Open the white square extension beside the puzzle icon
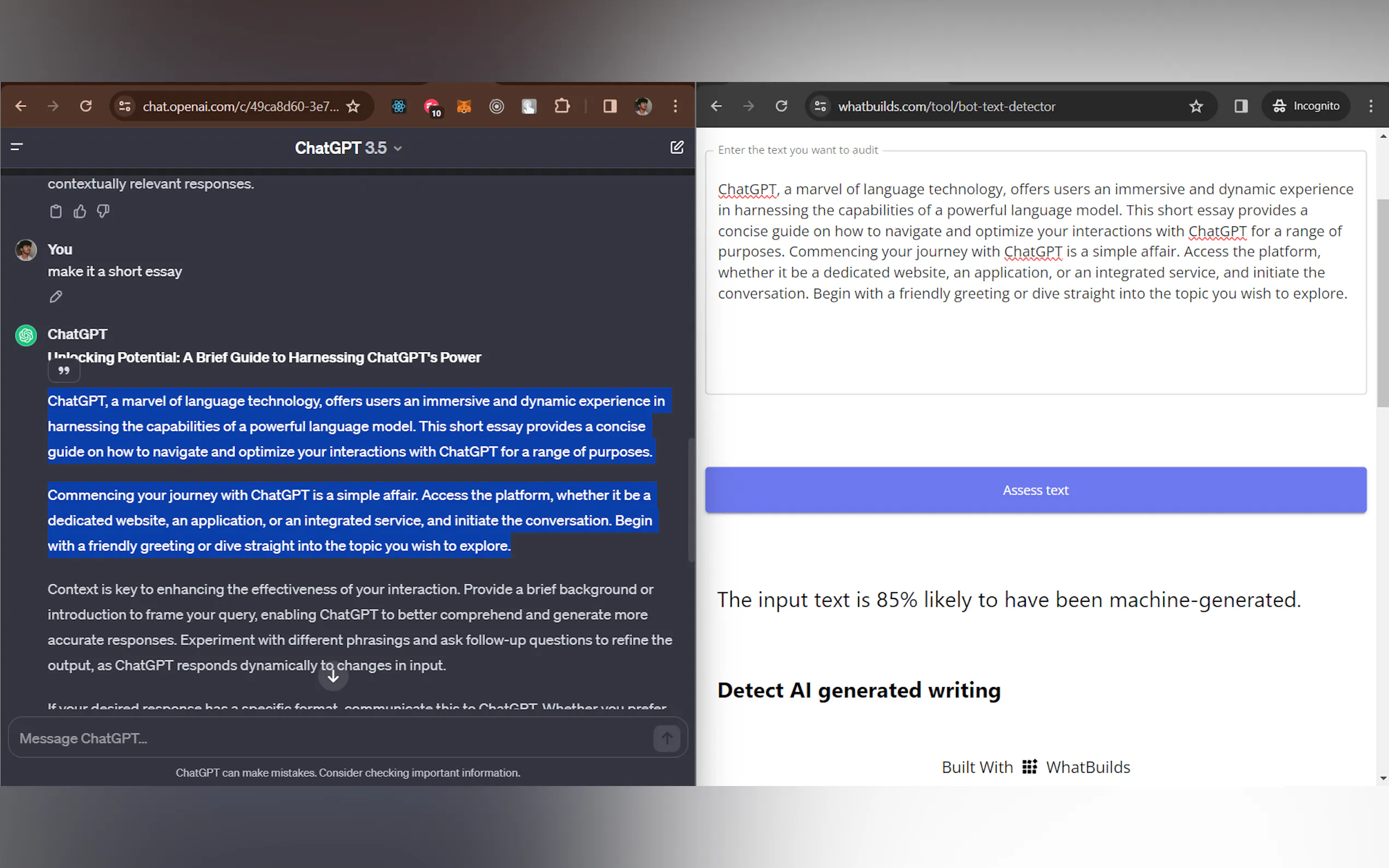 (x=529, y=106)
